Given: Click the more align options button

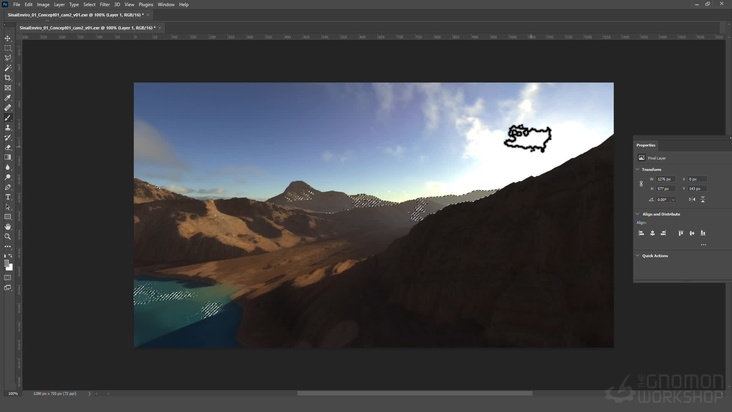Looking at the screenshot, I should 703,244.
